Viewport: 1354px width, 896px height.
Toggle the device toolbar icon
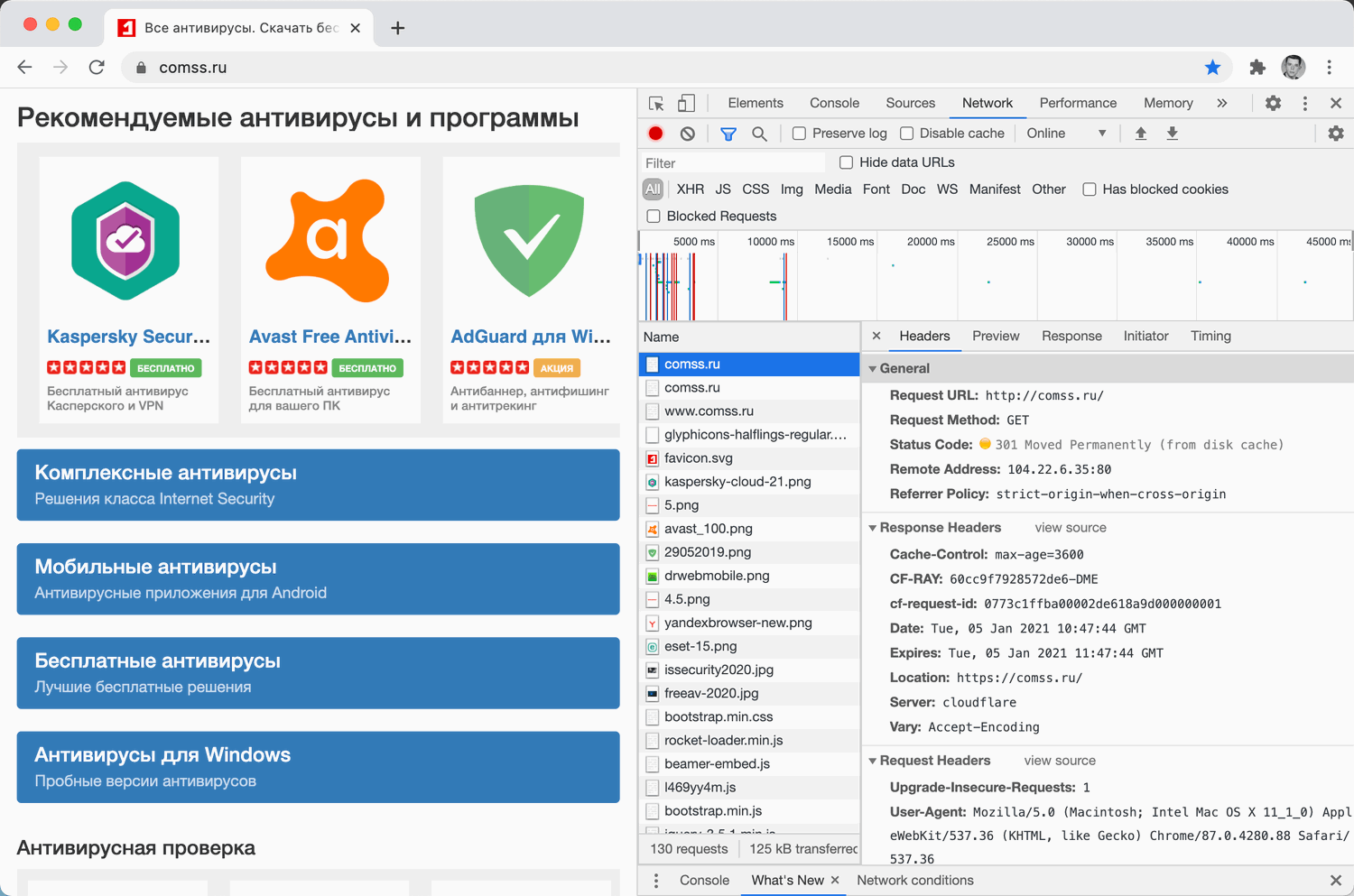coord(687,103)
